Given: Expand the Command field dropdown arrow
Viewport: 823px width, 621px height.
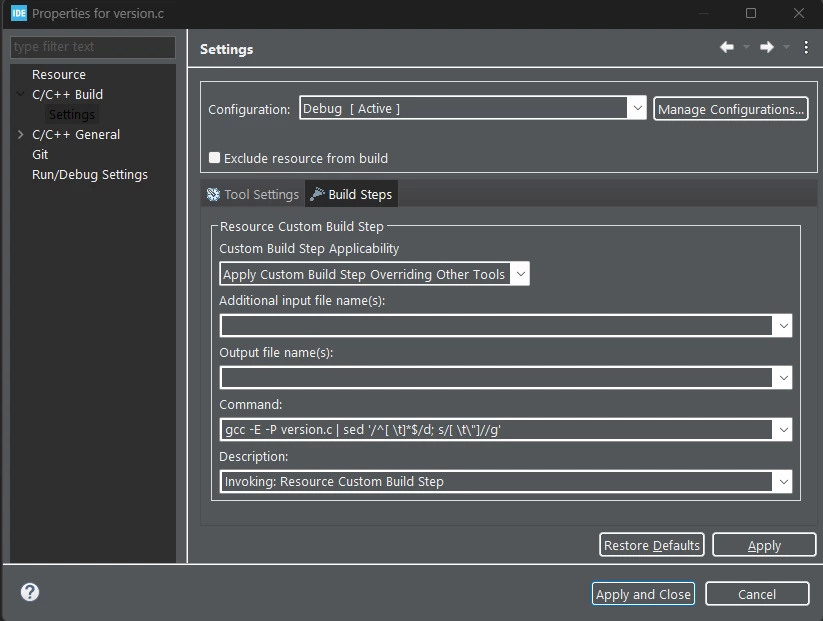Looking at the screenshot, I should click(x=783, y=430).
